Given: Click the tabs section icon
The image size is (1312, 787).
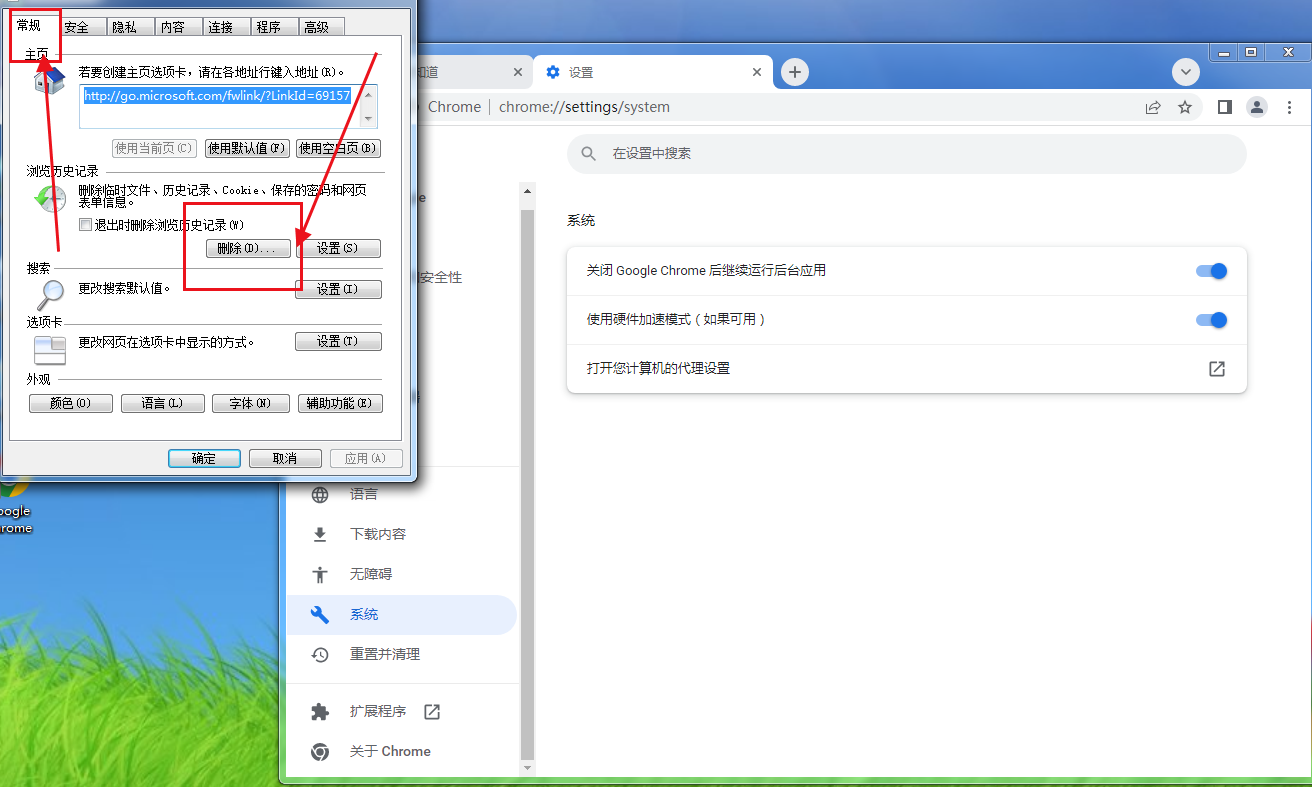Looking at the screenshot, I should point(50,349).
